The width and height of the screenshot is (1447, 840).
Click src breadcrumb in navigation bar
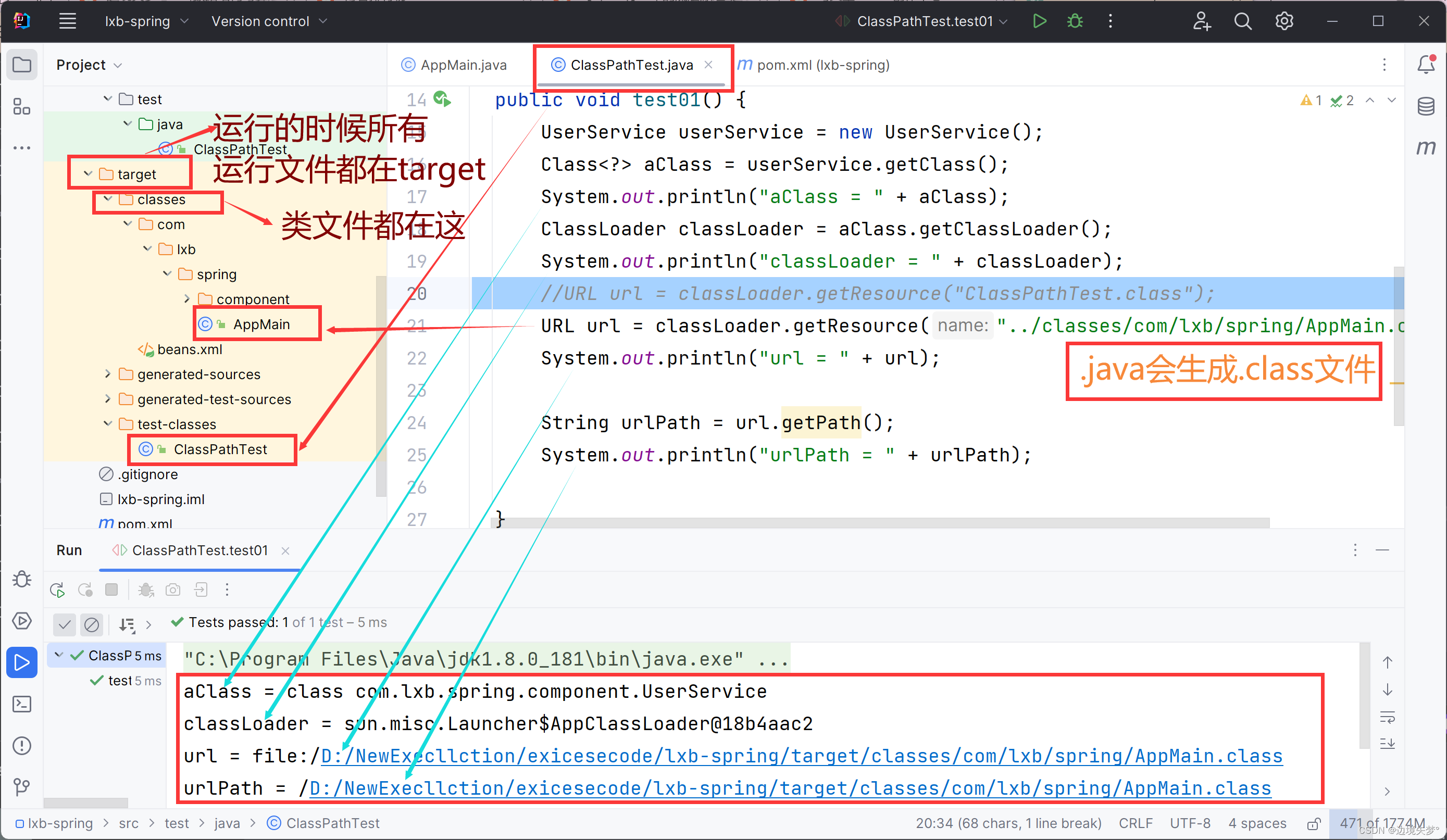[129, 823]
